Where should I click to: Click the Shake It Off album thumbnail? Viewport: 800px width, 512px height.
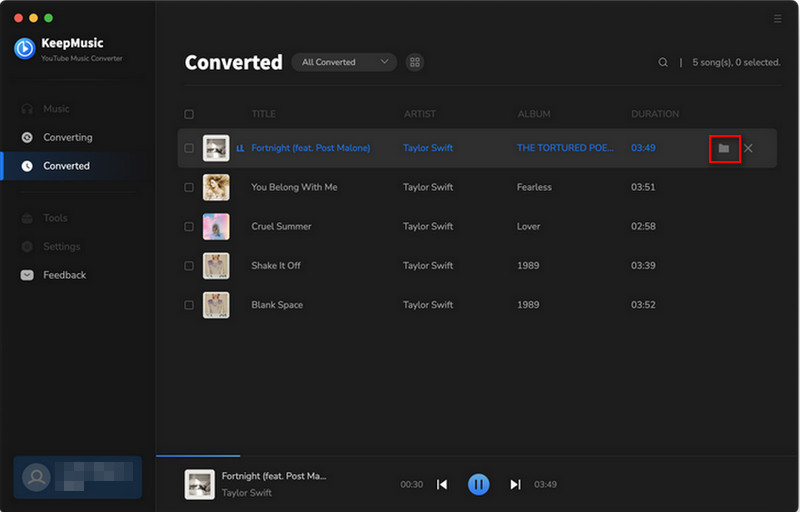coord(216,266)
